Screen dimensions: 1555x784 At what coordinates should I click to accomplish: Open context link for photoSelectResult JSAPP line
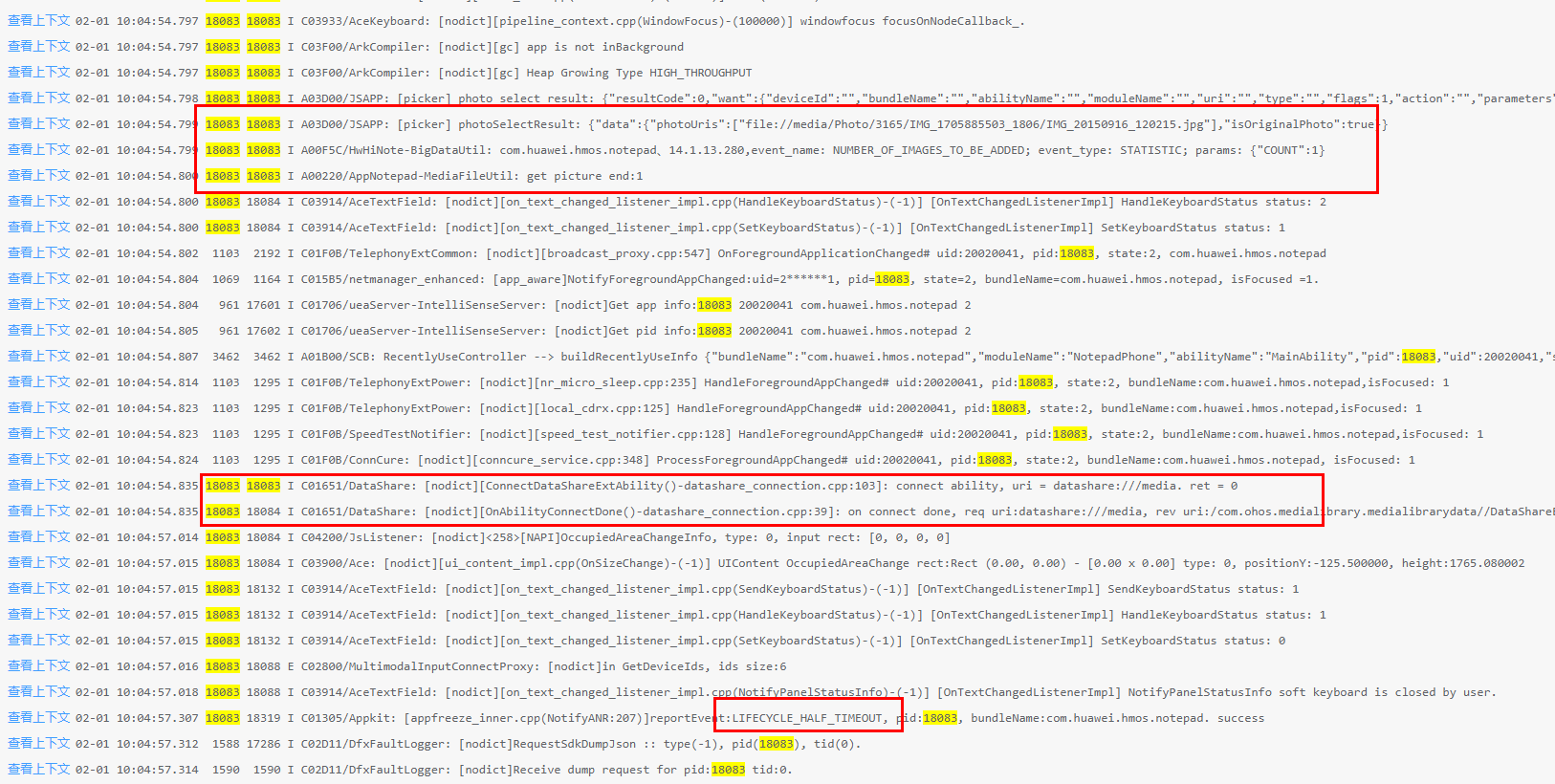38,123
